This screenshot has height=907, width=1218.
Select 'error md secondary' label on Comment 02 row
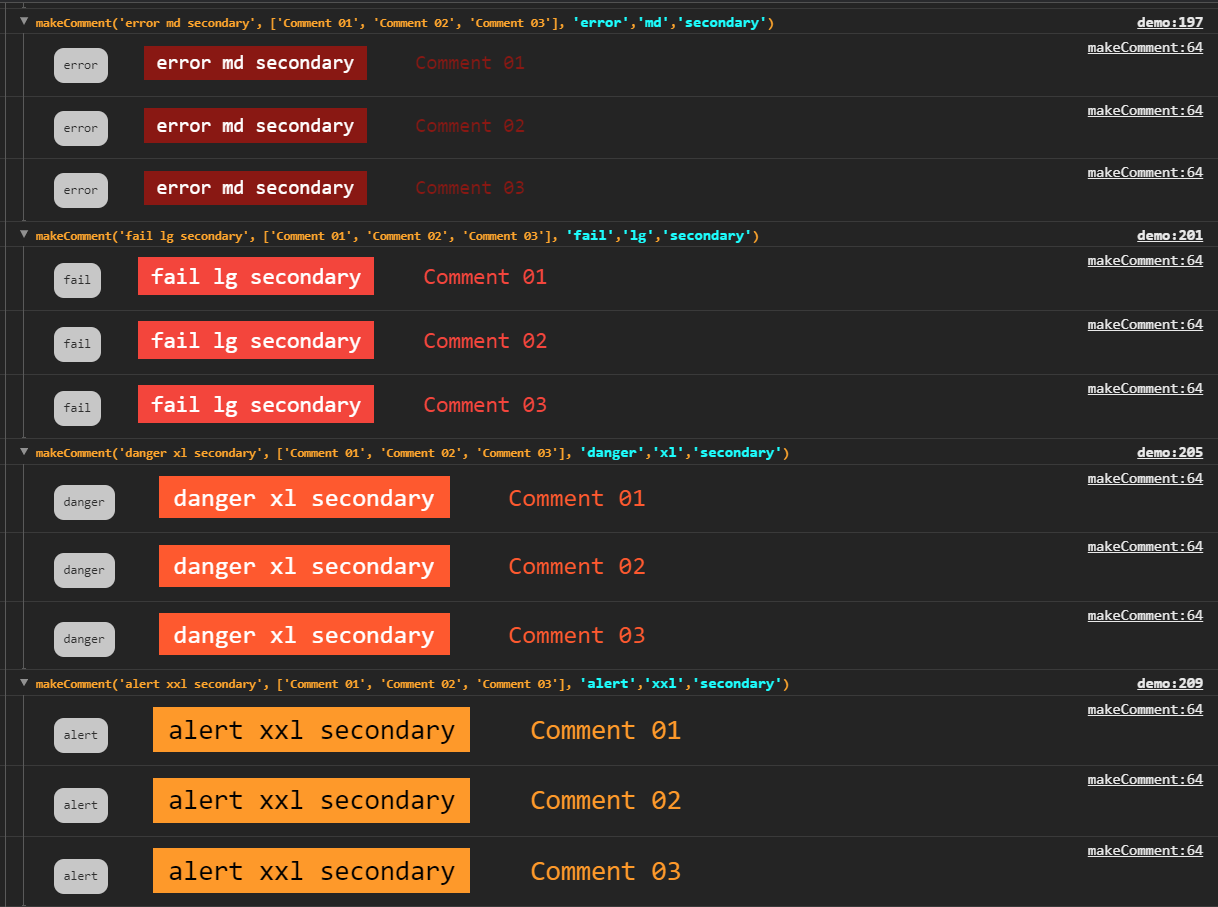pos(255,126)
